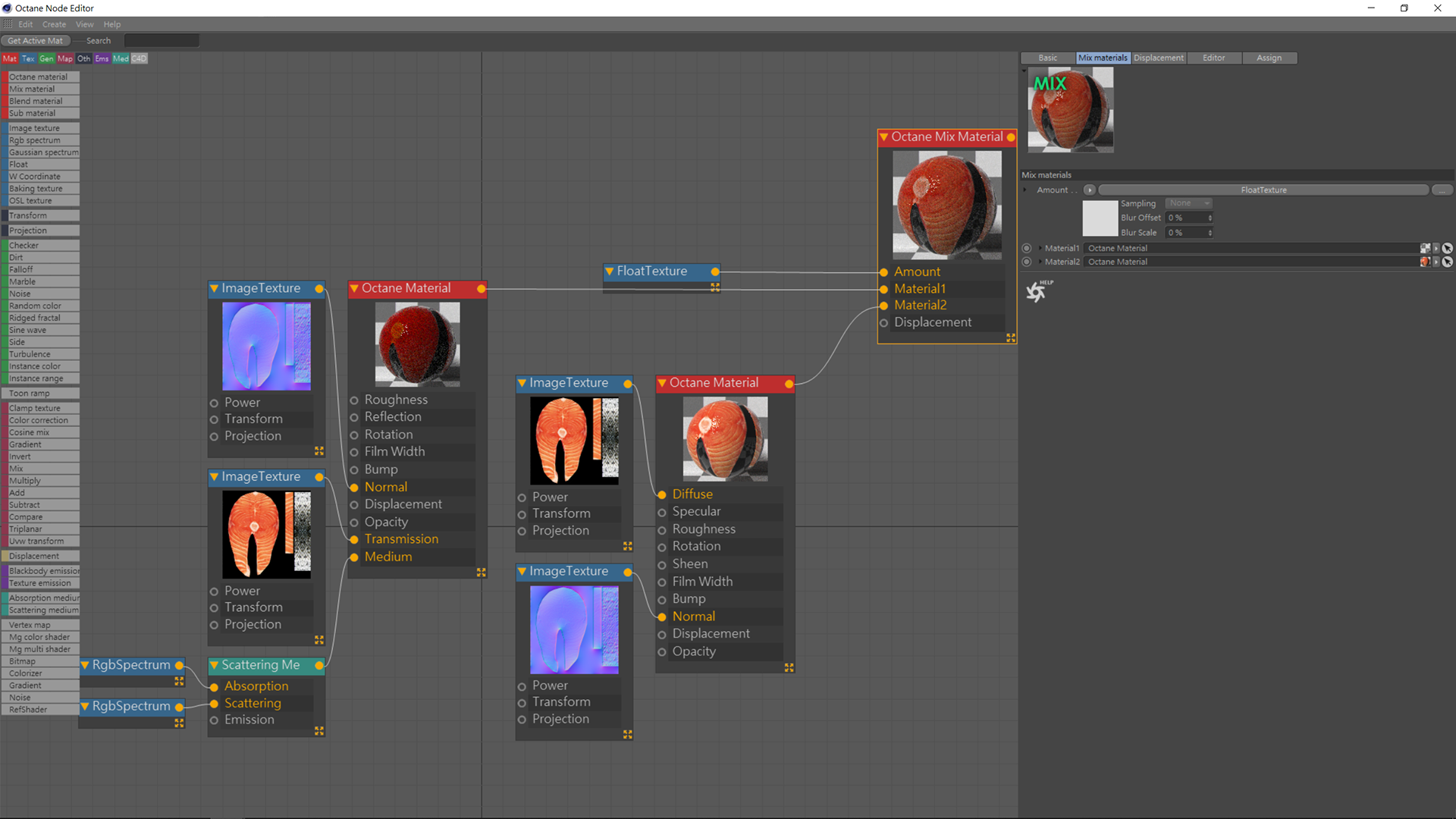Viewport: 1456px width, 819px height.
Task: Toggle the Tex node filter
Action: pyautogui.click(x=28, y=58)
